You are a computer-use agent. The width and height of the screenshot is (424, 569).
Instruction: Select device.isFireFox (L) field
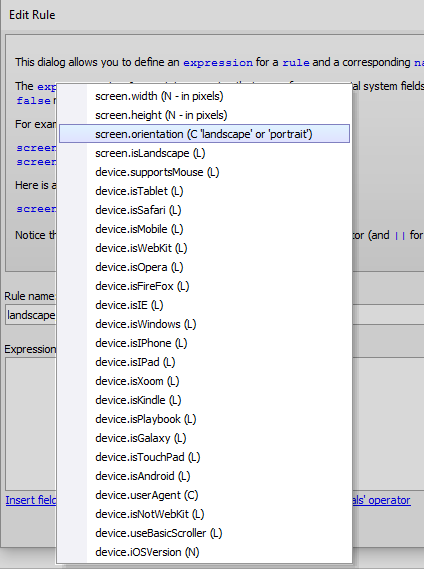coord(204,286)
